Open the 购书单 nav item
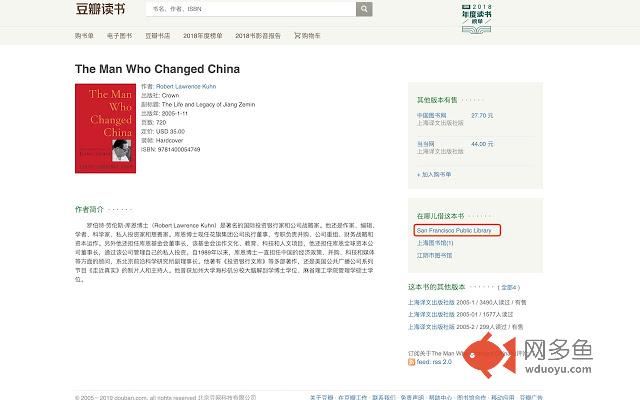This screenshot has height=400, width=640. pos(84,36)
